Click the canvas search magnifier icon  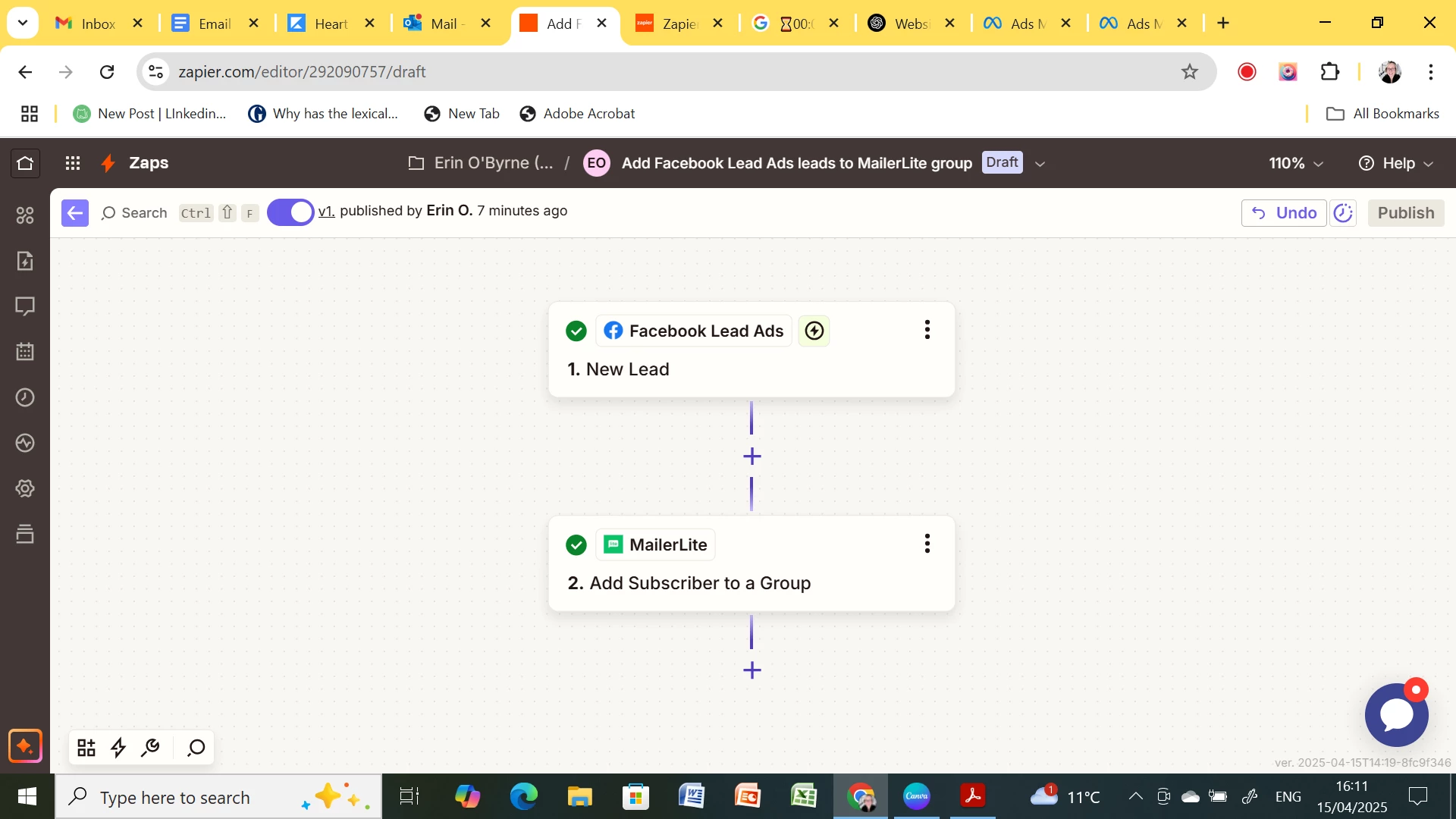point(196,748)
